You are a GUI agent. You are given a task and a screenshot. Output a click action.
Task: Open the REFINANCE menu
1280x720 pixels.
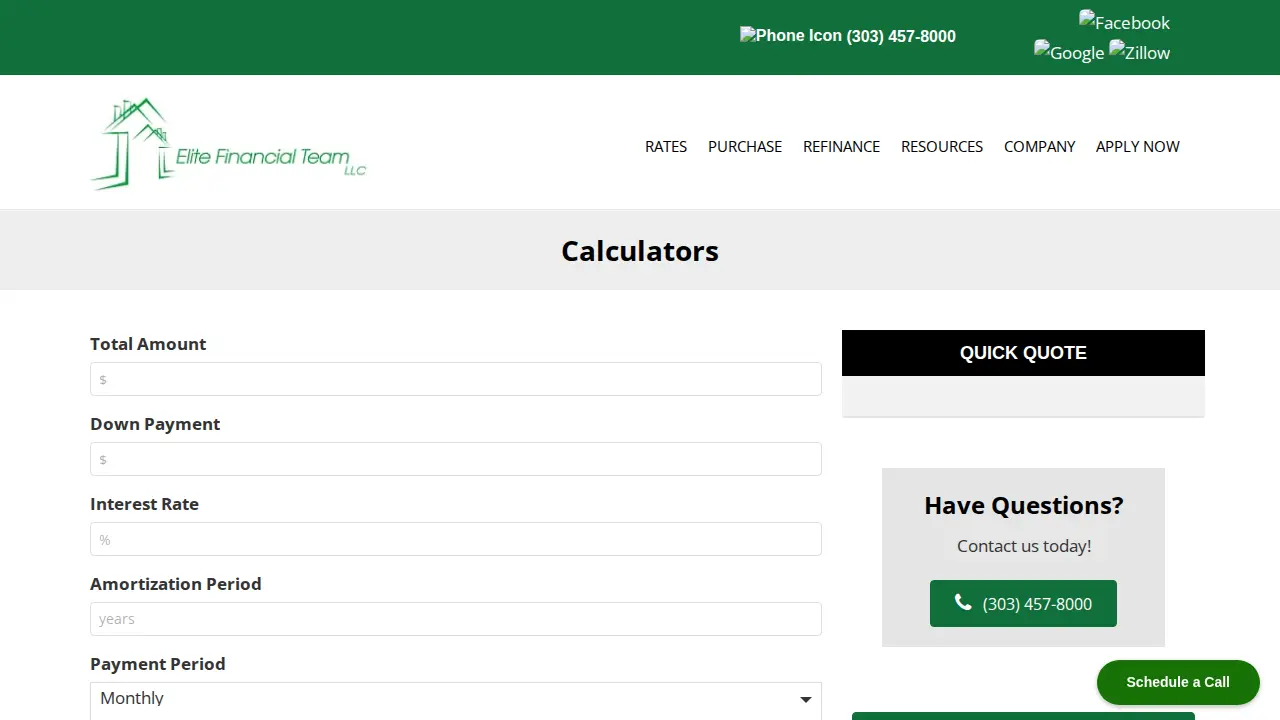point(841,147)
